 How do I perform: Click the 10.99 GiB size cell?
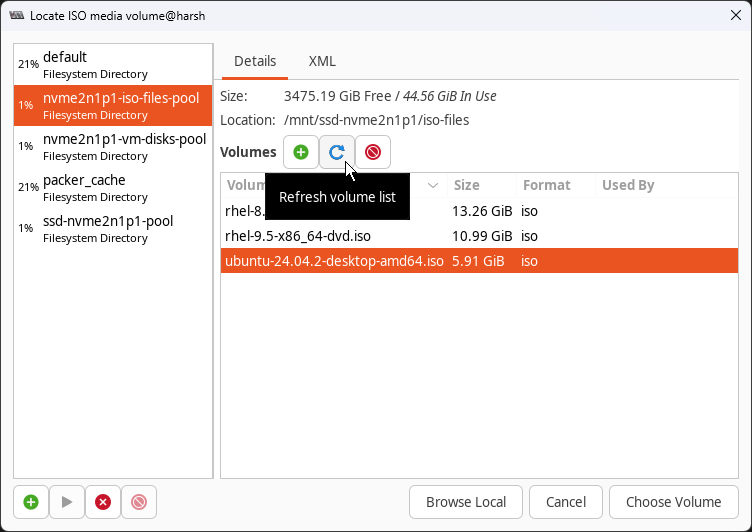[x=482, y=236]
